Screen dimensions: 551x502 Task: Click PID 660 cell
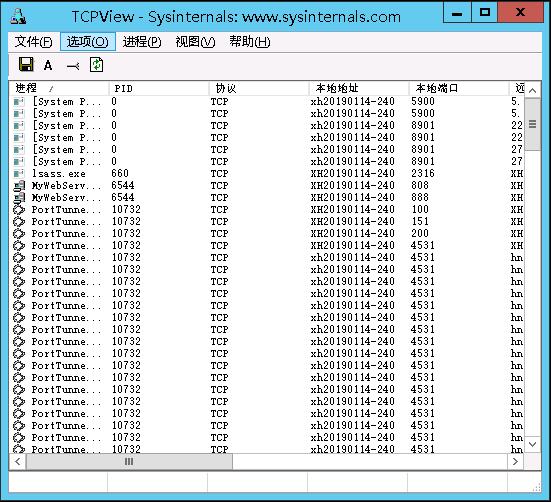[x=120, y=173]
